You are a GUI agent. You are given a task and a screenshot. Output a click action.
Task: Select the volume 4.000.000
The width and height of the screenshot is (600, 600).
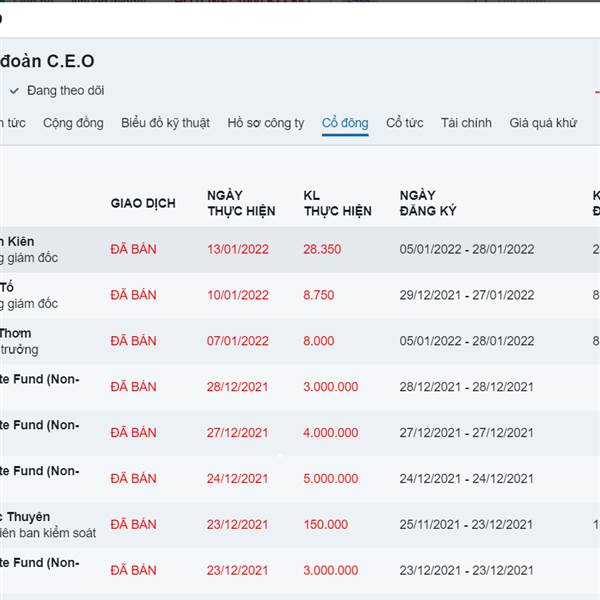pyautogui.click(x=331, y=433)
